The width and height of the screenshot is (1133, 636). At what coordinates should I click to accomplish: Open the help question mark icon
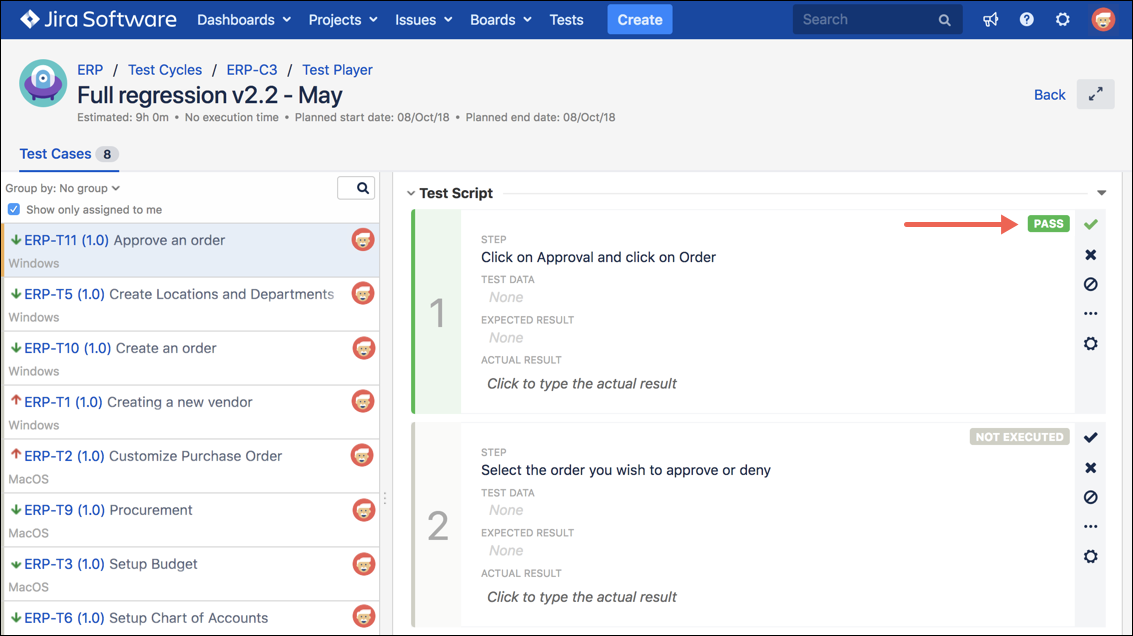tap(1026, 20)
